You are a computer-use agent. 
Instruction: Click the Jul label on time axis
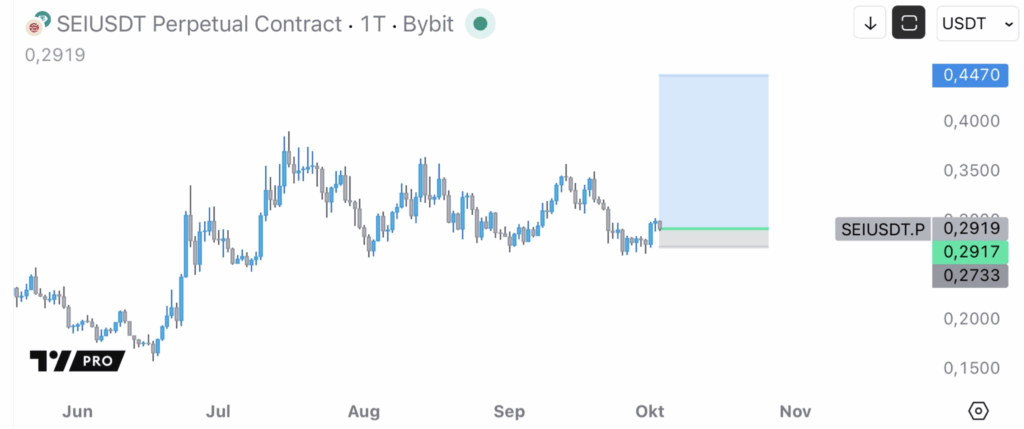(218, 411)
